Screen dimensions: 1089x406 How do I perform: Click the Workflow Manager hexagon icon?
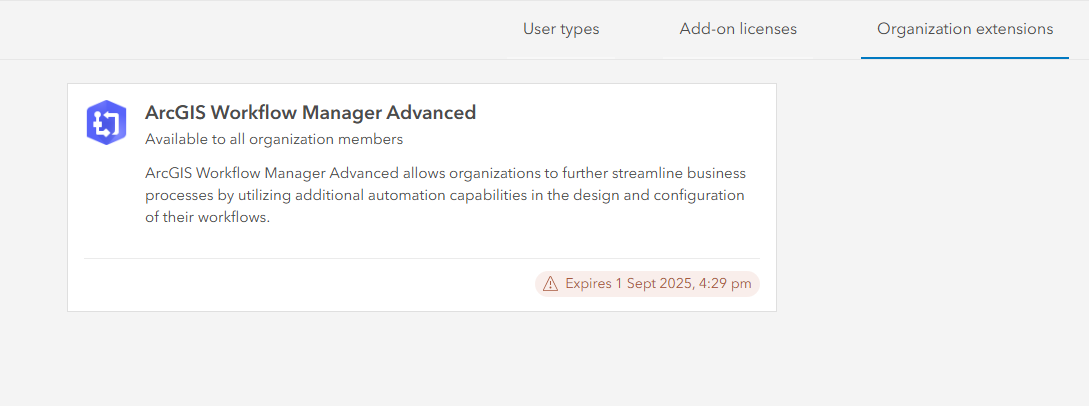tap(105, 122)
